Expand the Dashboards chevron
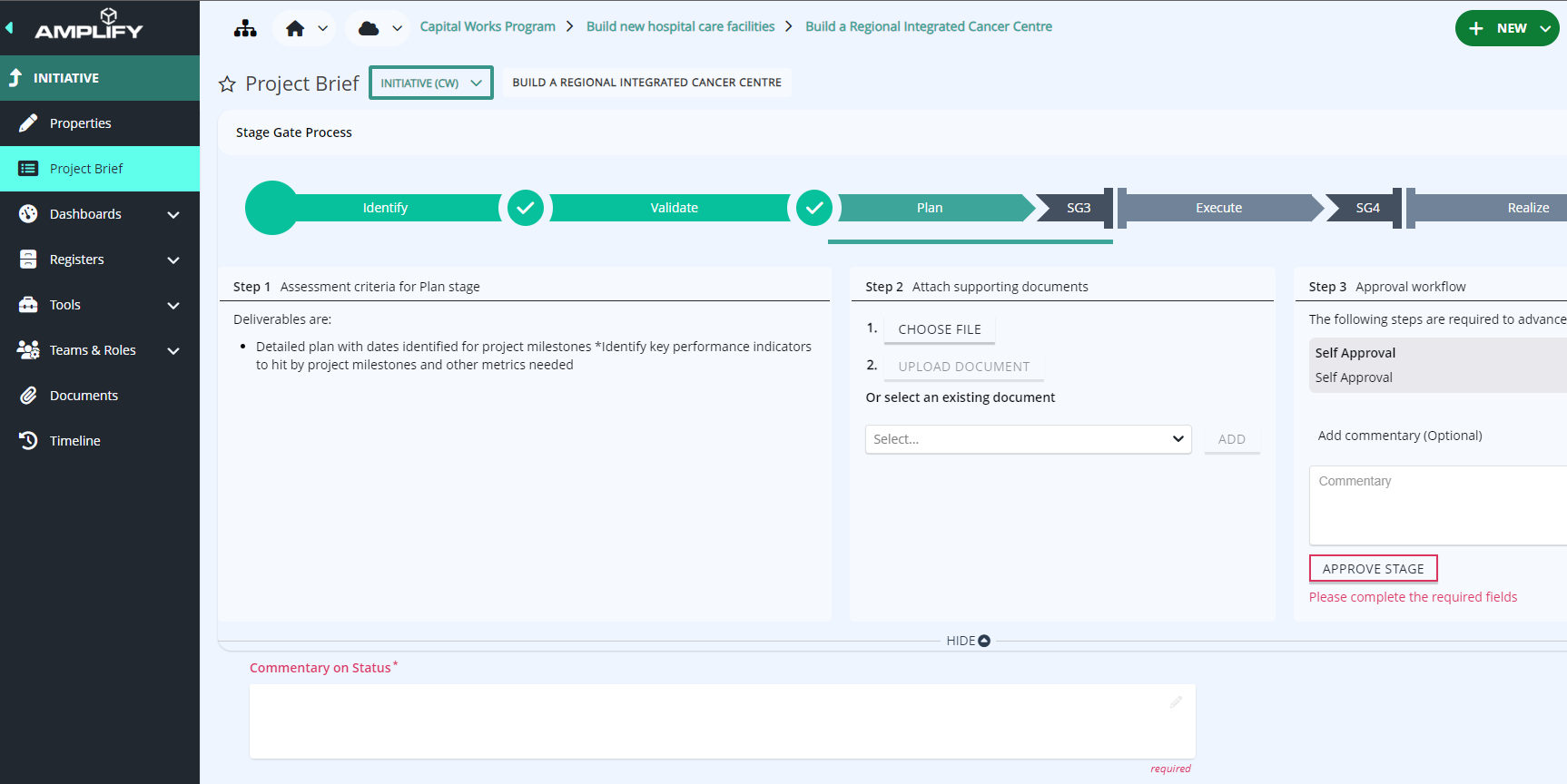This screenshot has height=784, width=1567. (173, 215)
